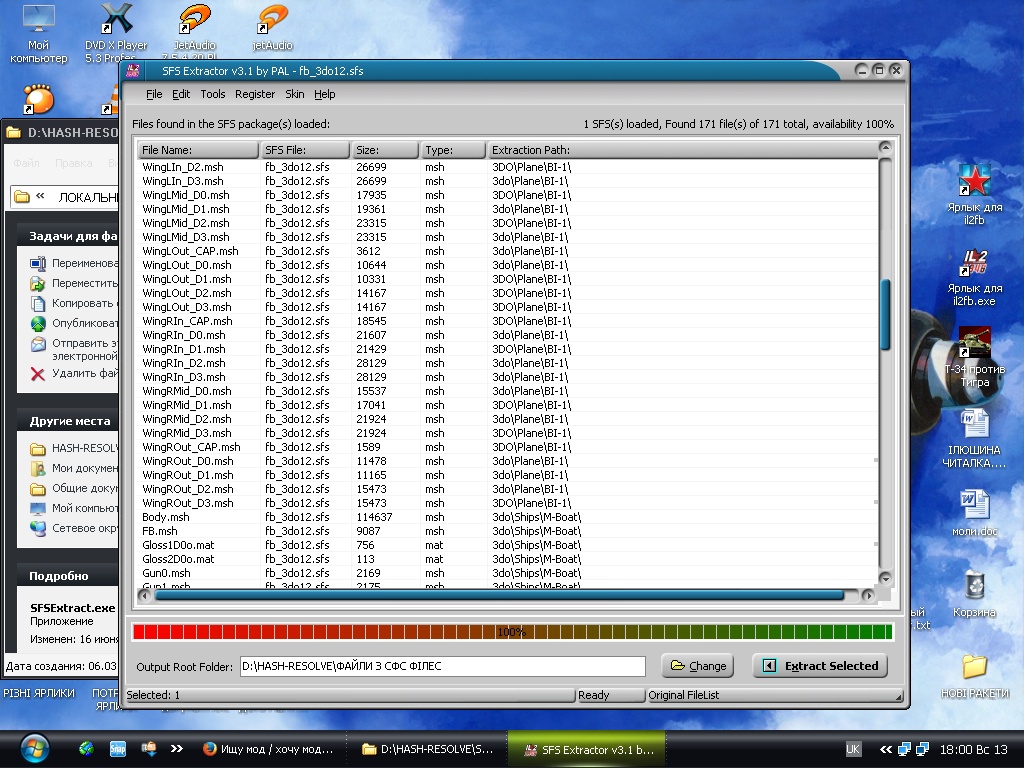Open the Help menu
This screenshot has width=1024, height=768.
click(x=325, y=94)
